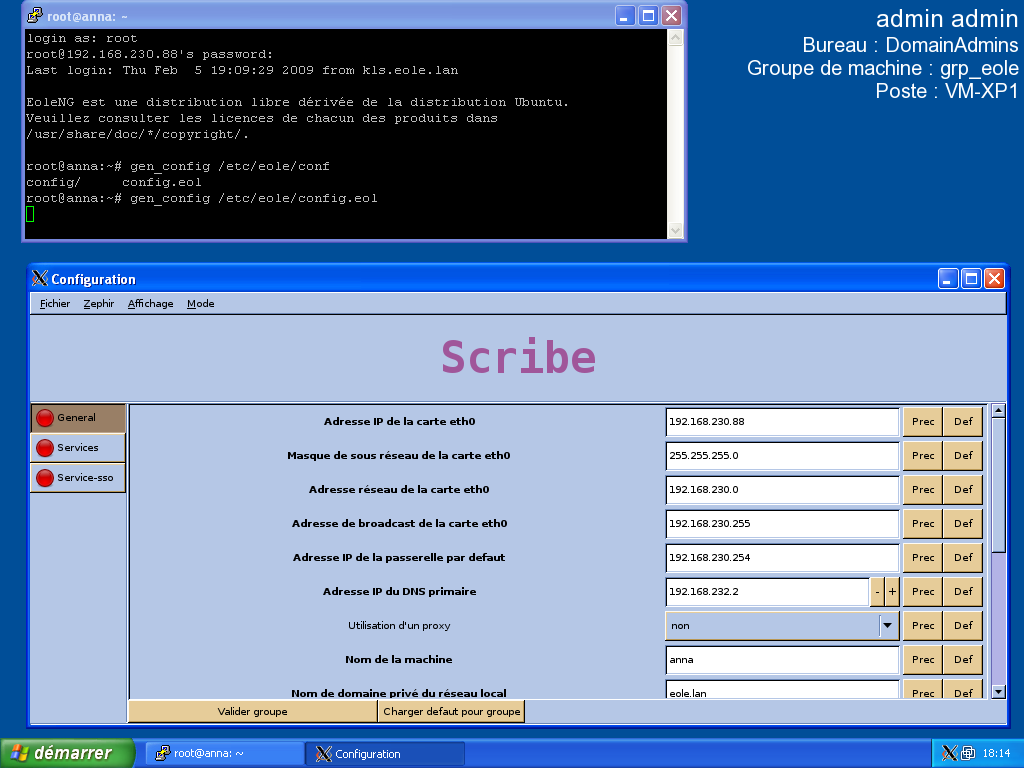Click Charger defaut pour groupe button
Viewport: 1024px width, 768px height.
[451, 711]
